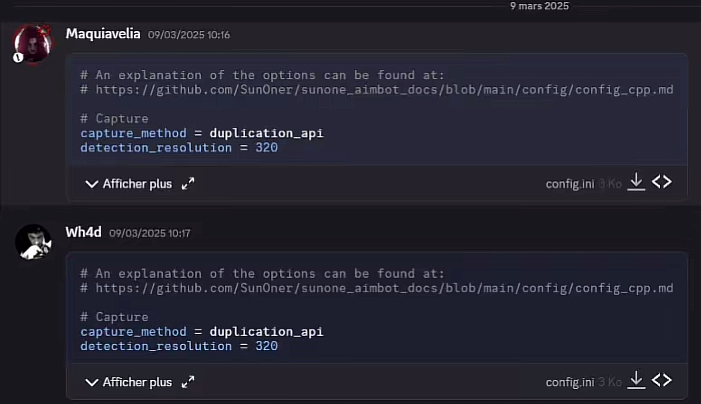The image size is (701, 404).
Task: Click GitHub URL in Maquiavelia's code preview
Action: tap(384, 90)
